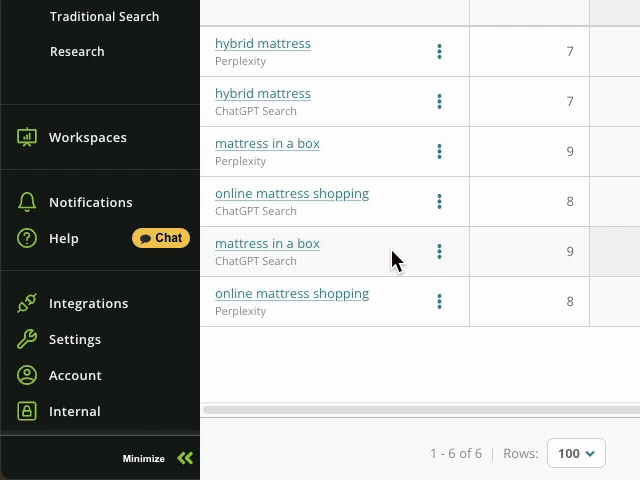Image resolution: width=640 pixels, height=480 pixels.
Task: Click the Account person icon
Action: (x=27, y=375)
